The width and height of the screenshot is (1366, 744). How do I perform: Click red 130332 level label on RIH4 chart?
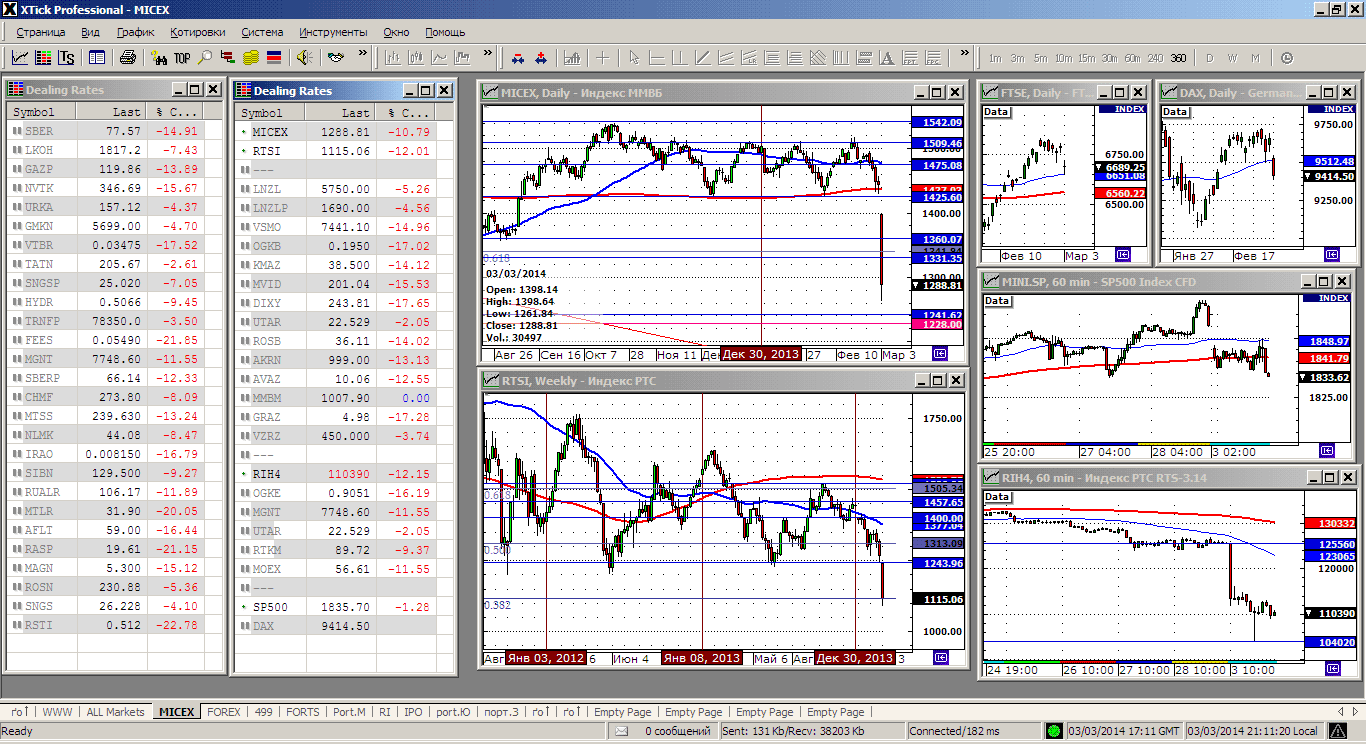pyautogui.click(x=1330, y=523)
